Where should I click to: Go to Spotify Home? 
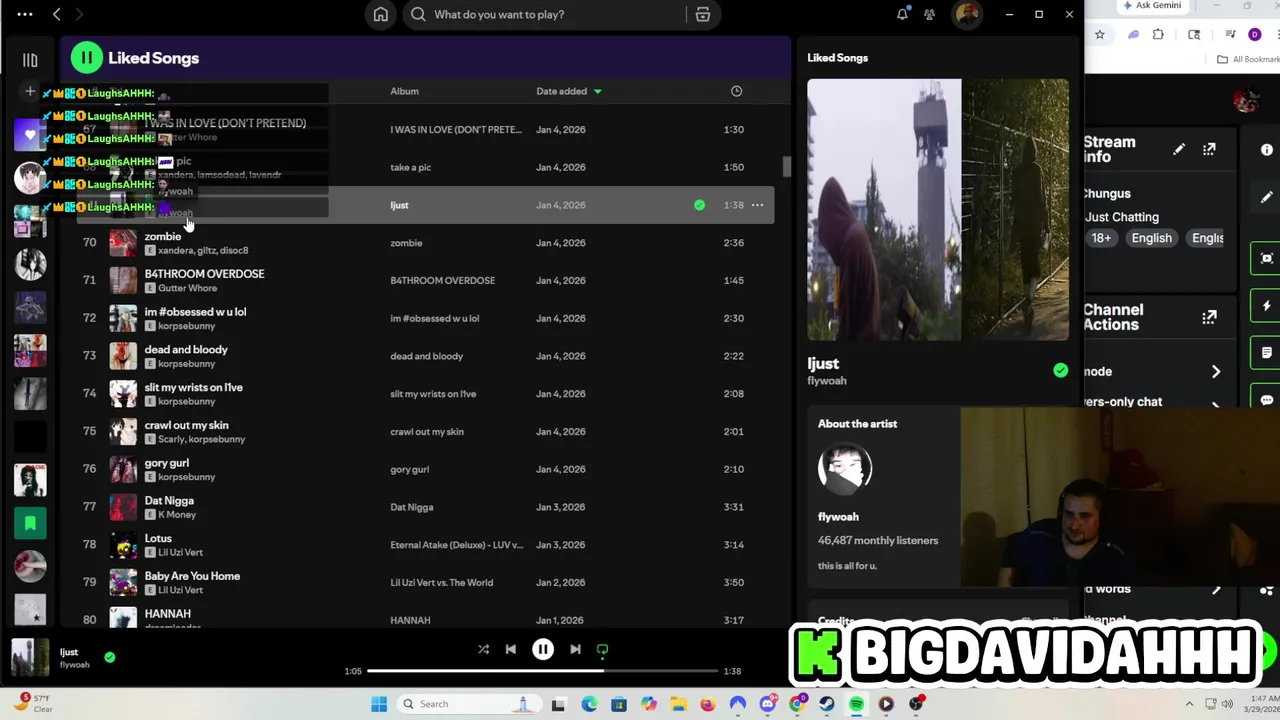[x=381, y=14]
